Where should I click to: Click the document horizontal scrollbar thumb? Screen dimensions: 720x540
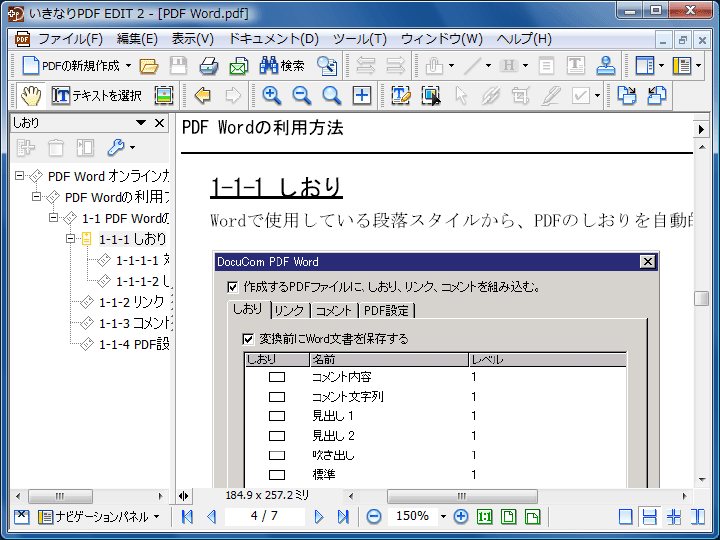(x=462, y=496)
